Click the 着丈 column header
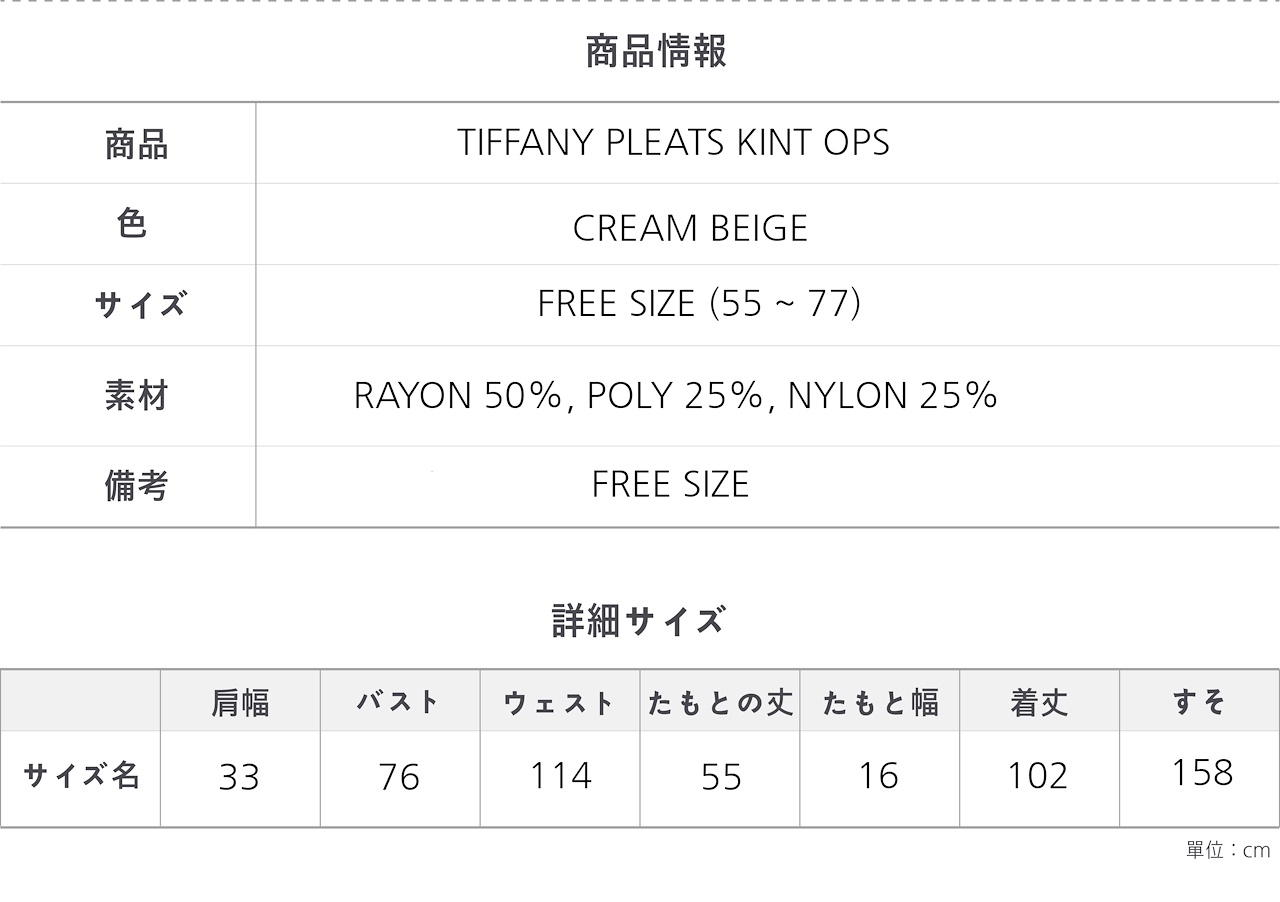Viewport: 1280px width, 902px height. coord(1040,703)
